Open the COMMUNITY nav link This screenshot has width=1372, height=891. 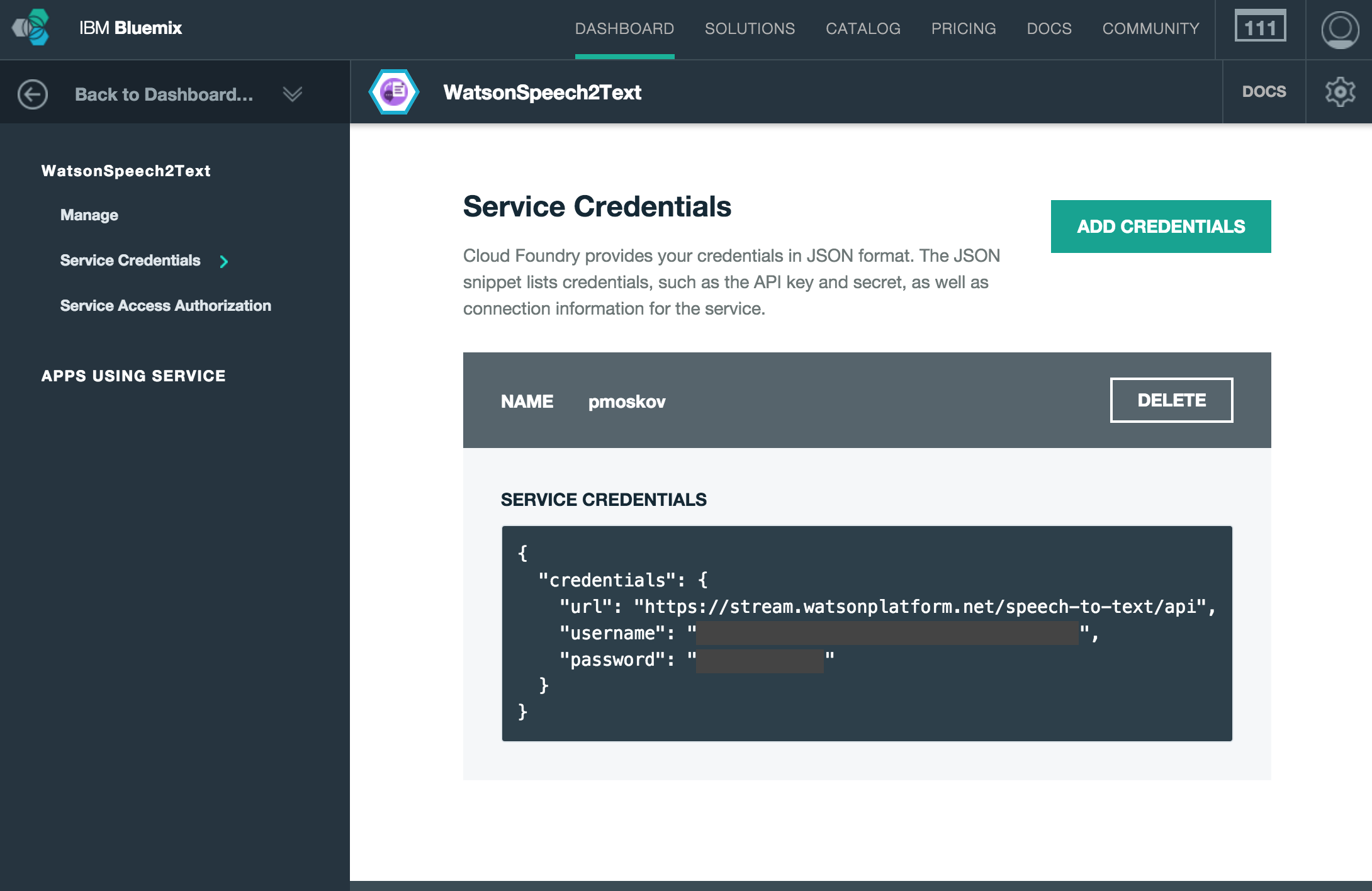(x=1150, y=29)
